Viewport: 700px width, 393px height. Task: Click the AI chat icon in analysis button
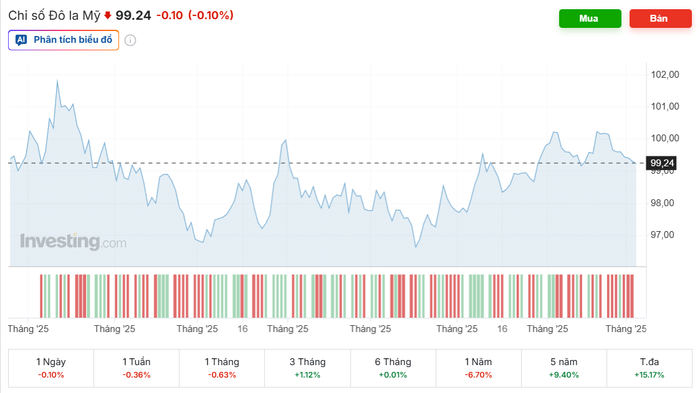[21, 40]
